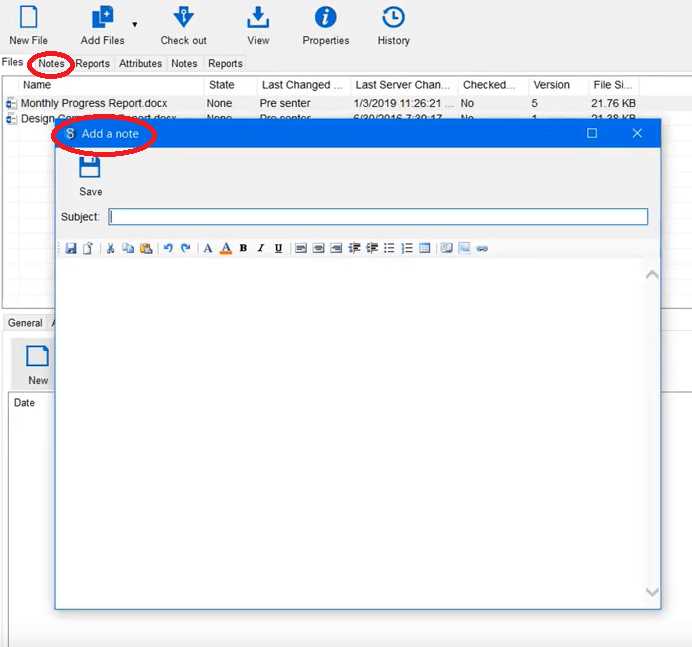Click the 21.76 KB file size cell
This screenshot has height=647, width=692.
click(613, 103)
